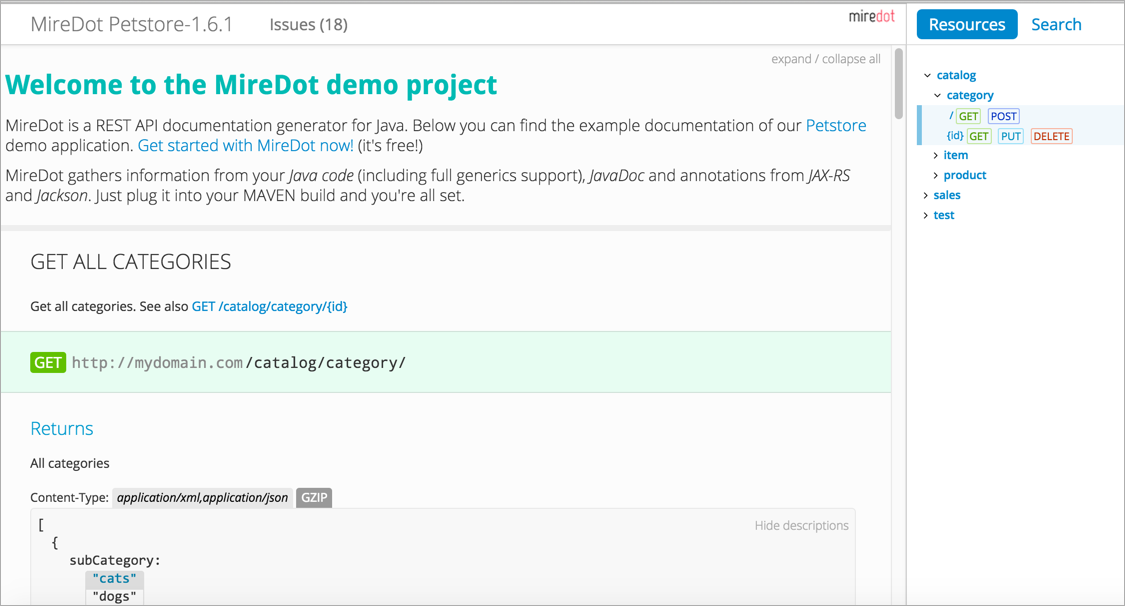Click the test tree label
Screen dimensions: 1125x606
pos(943,215)
